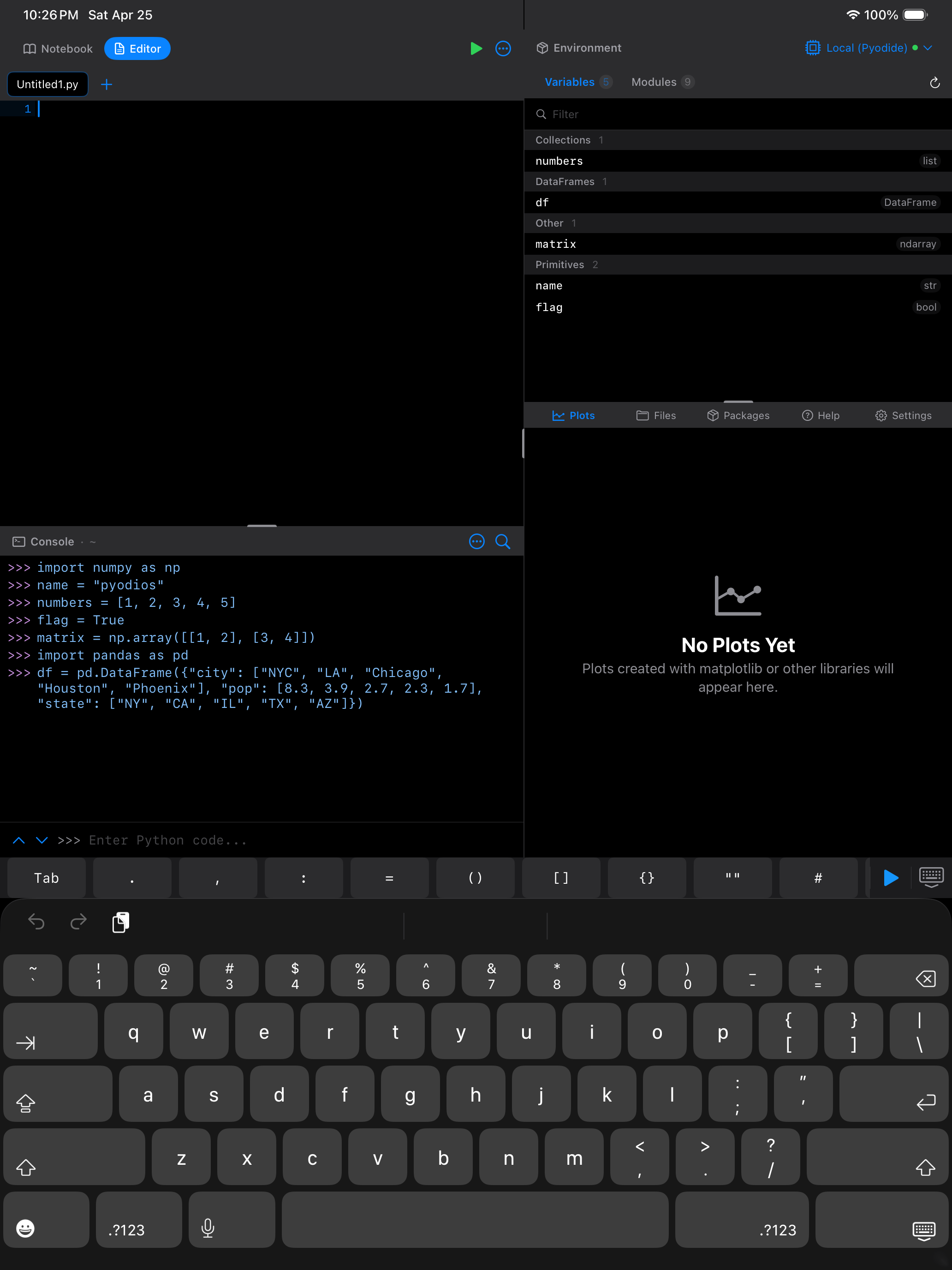Tap the battery status indicator
The width and height of the screenshot is (952, 1270).
coord(915,15)
